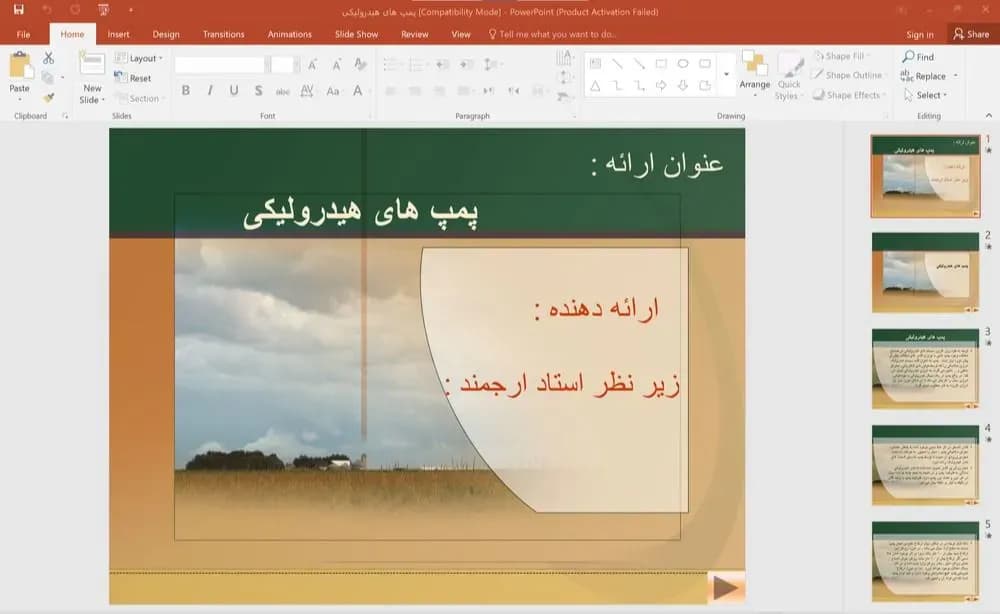The width and height of the screenshot is (1000, 614).
Task: Toggle Italic formatting
Action: point(210,91)
